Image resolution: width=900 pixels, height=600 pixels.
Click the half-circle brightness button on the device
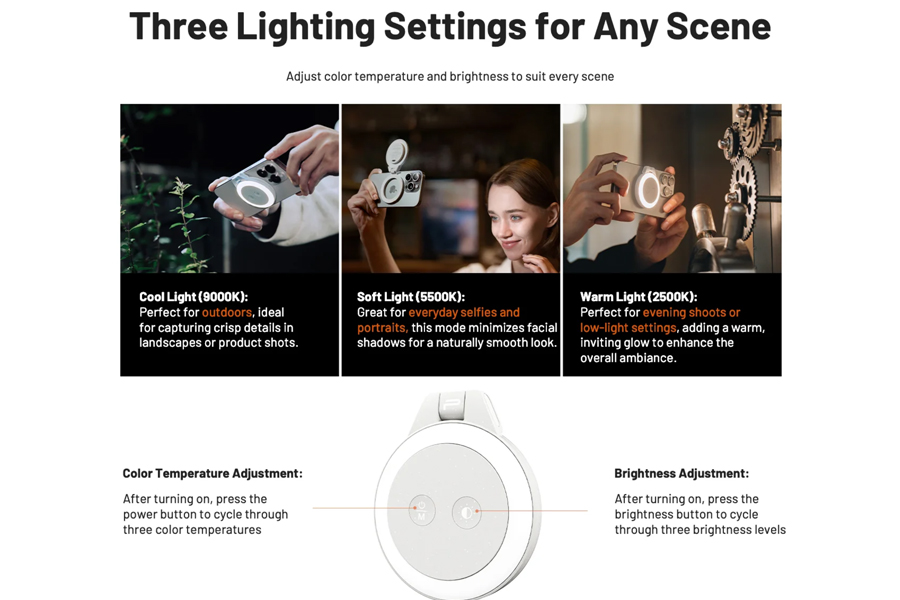466,512
